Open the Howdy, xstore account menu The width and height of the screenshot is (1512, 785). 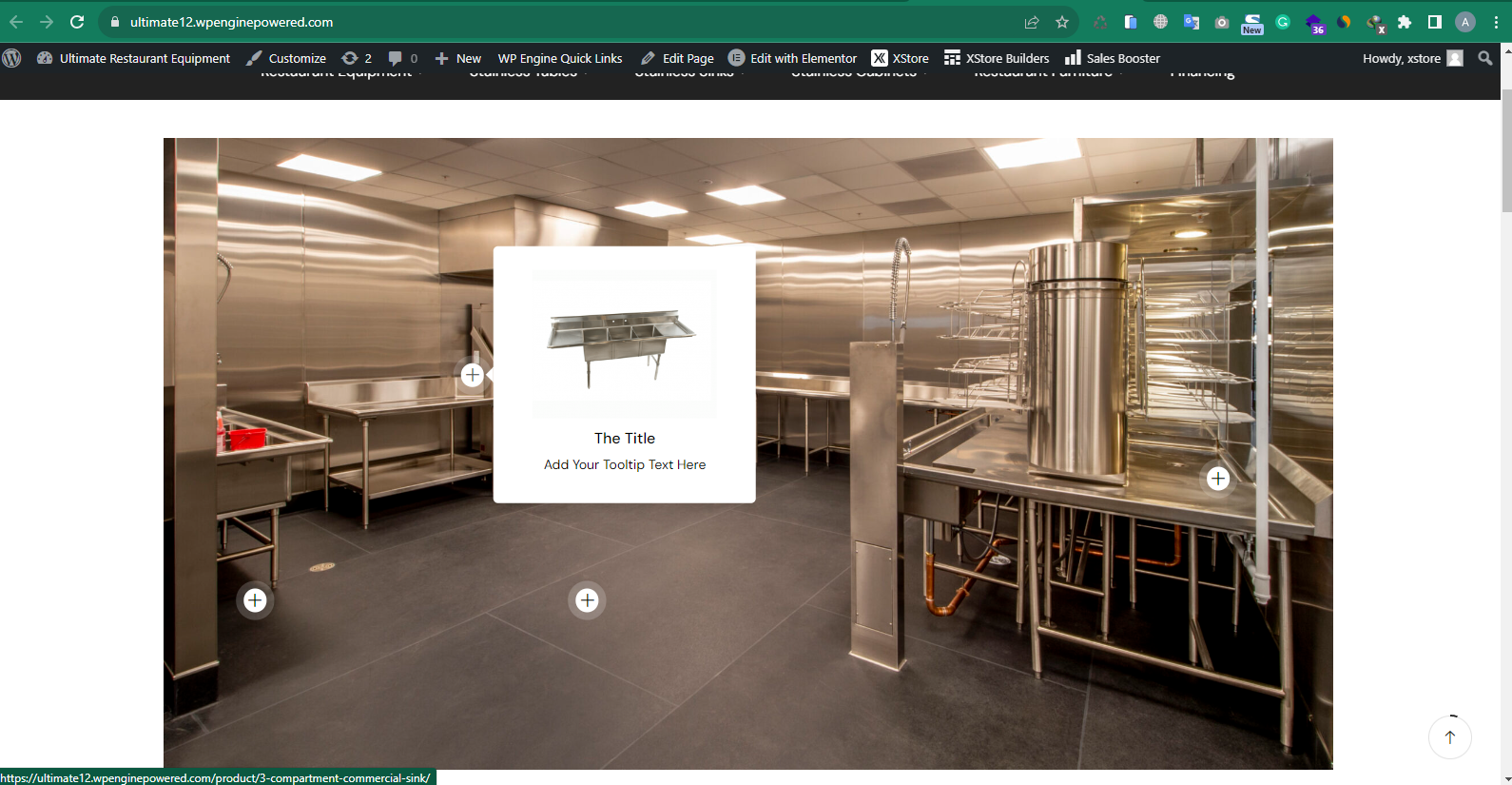coord(1412,58)
